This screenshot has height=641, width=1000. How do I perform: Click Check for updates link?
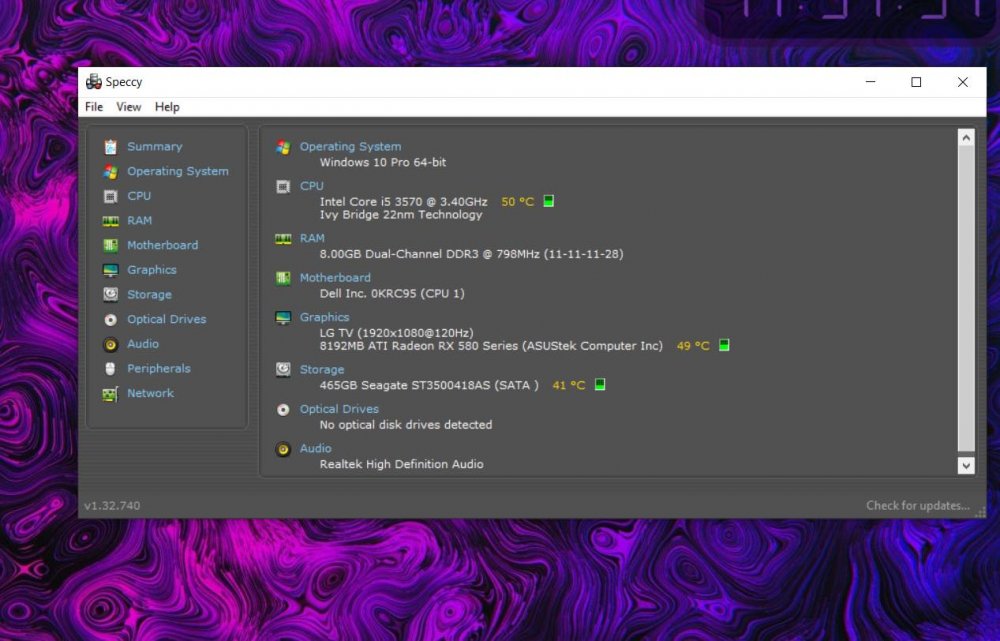pyautogui.click(x=918, y=506)
